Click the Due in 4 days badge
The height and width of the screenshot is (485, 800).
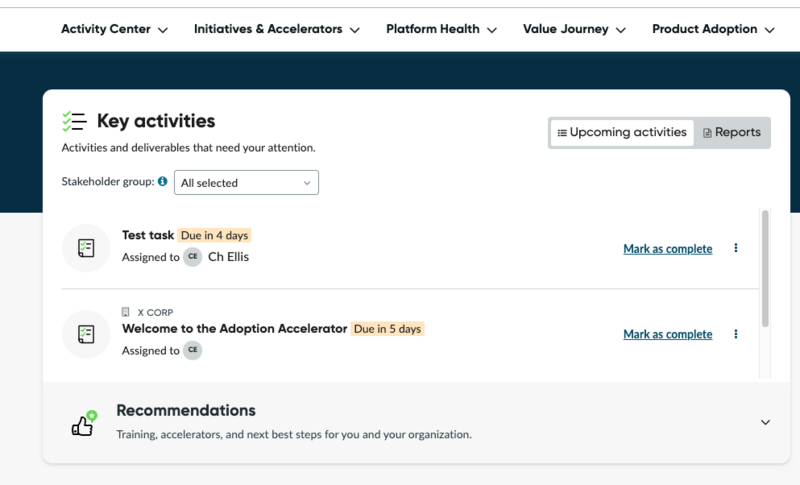click(214, 235)
